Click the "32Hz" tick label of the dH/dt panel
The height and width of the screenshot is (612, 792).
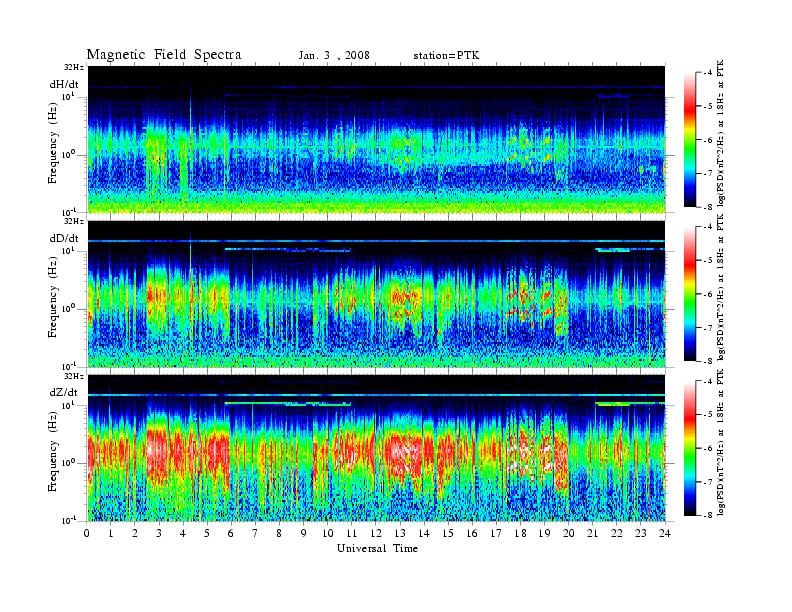pos(74,67)
